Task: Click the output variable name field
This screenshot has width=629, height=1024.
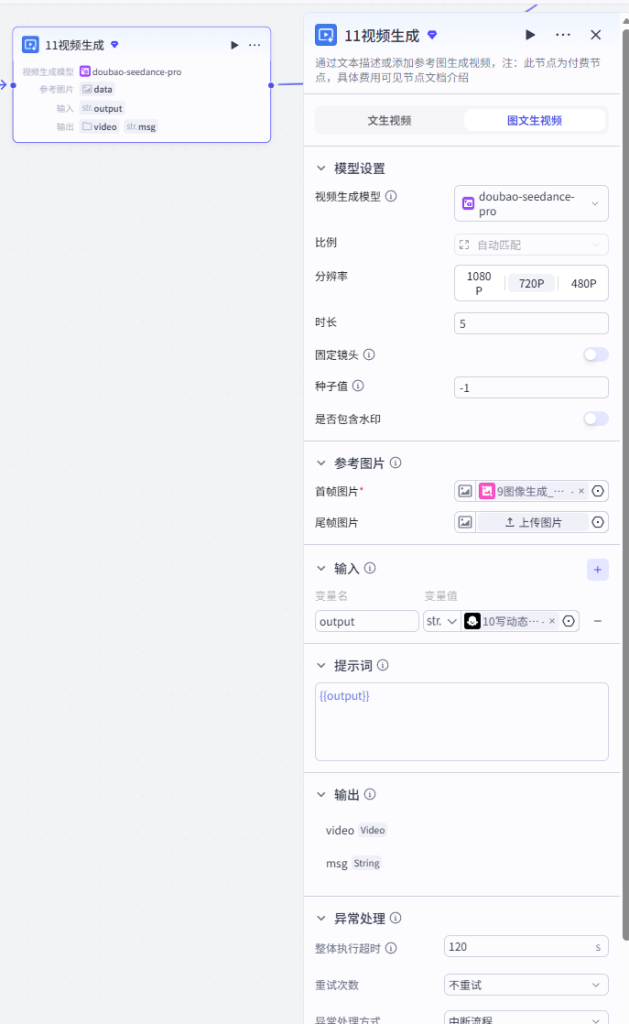Action: (366, 621)
